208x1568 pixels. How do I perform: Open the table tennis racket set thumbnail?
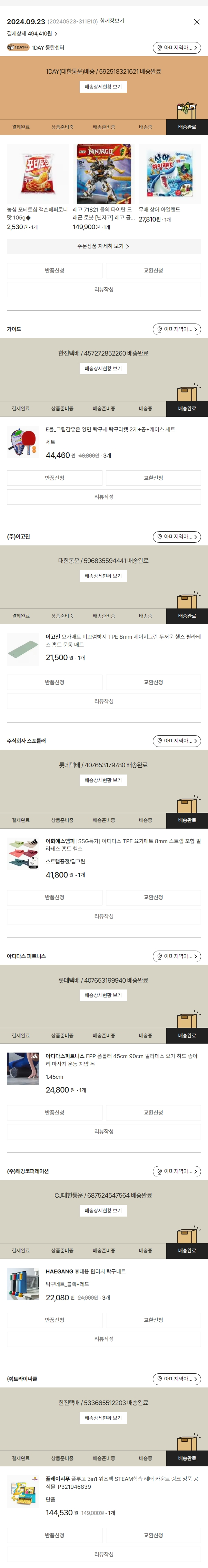23,442
